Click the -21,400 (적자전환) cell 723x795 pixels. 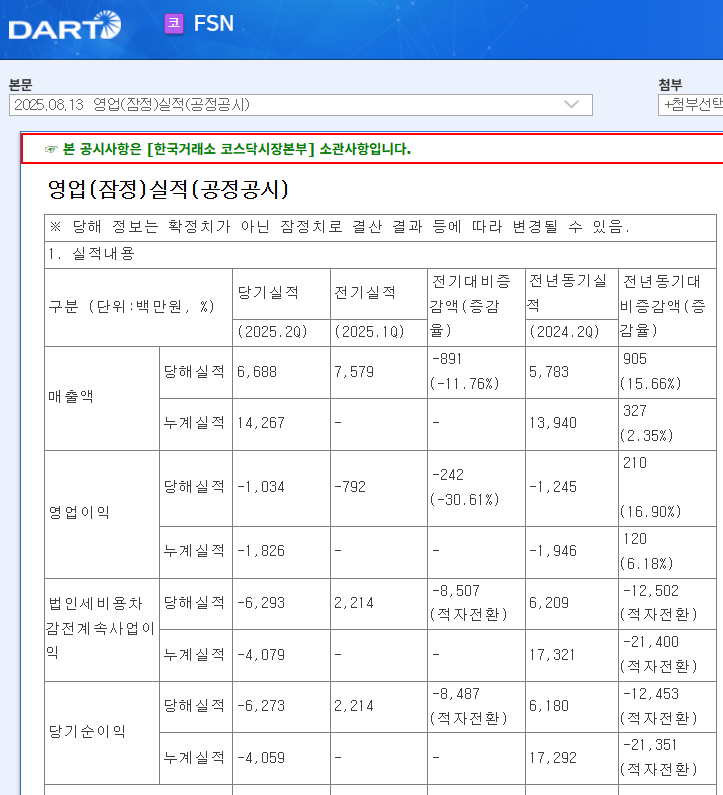point(667,655)
